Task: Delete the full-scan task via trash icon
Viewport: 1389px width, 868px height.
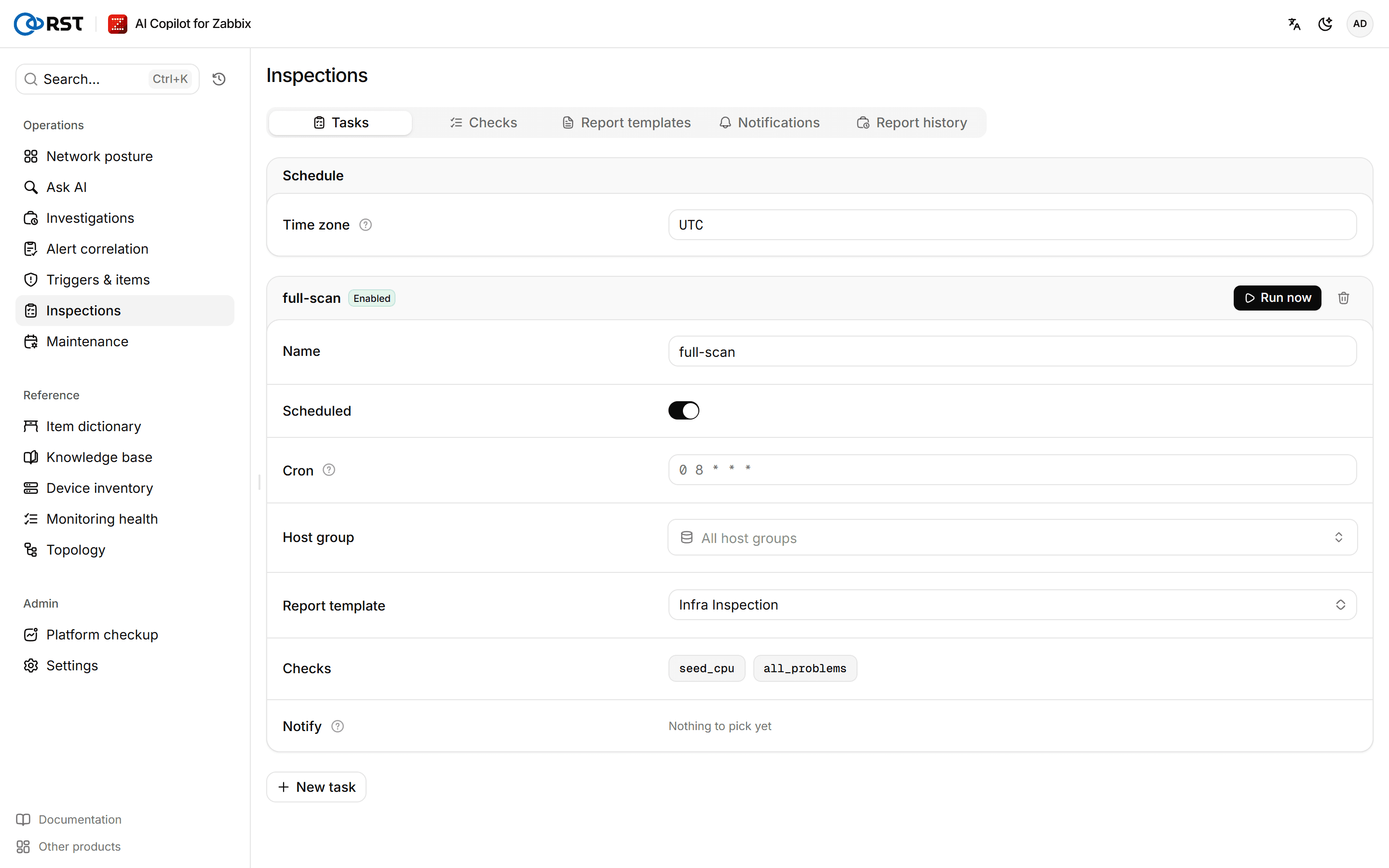Action: pos(1344,298)
